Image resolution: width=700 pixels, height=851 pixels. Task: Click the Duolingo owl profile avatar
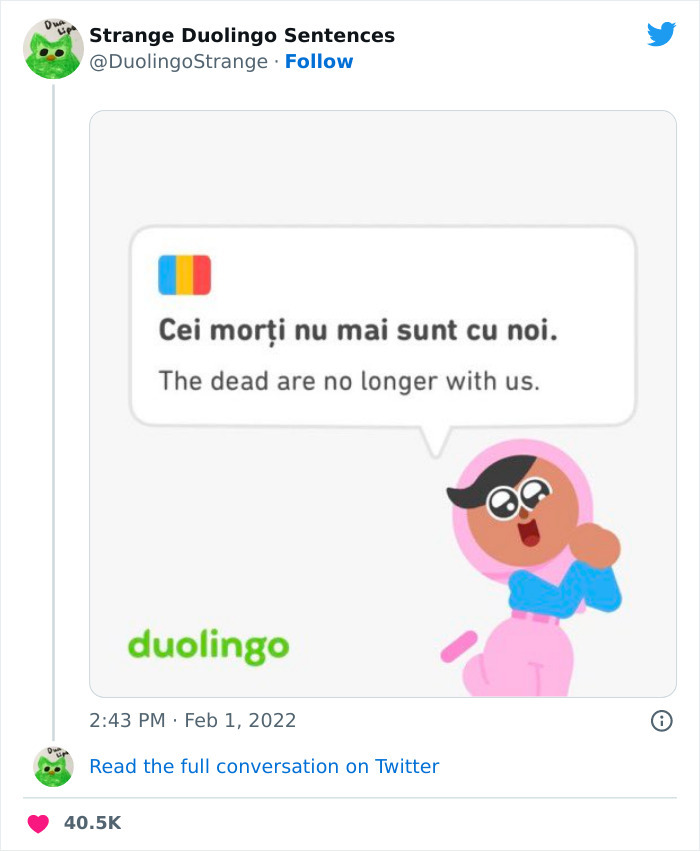click(x=51, y=48)
